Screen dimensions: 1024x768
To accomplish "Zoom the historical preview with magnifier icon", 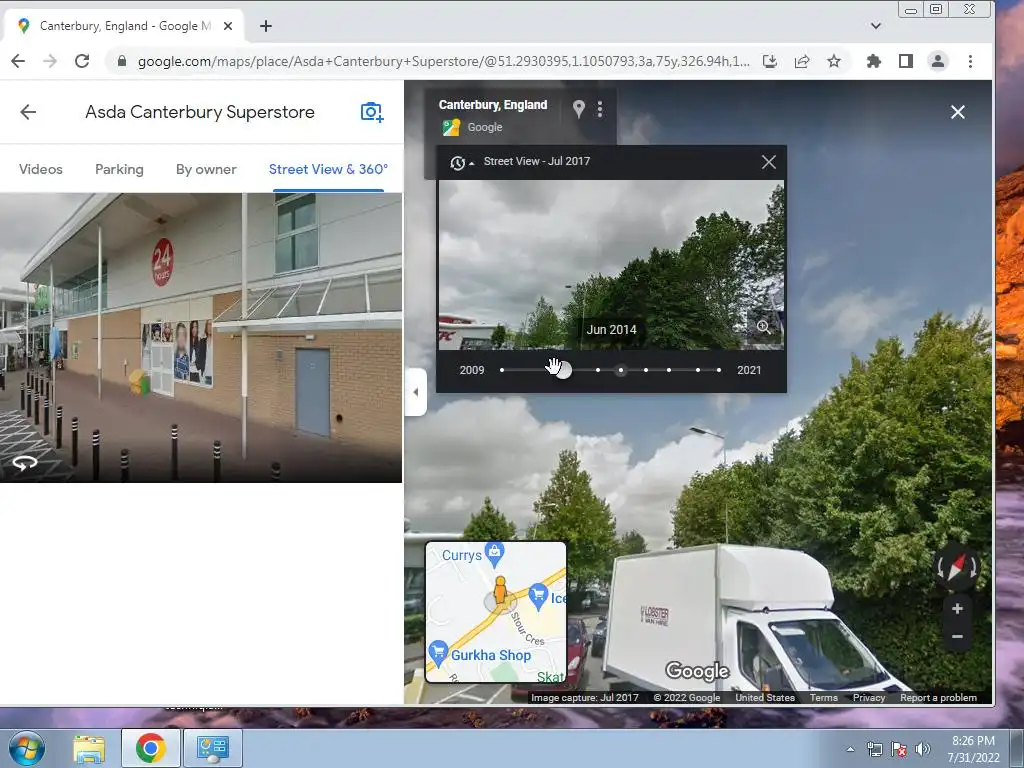I will coord(763,327).
